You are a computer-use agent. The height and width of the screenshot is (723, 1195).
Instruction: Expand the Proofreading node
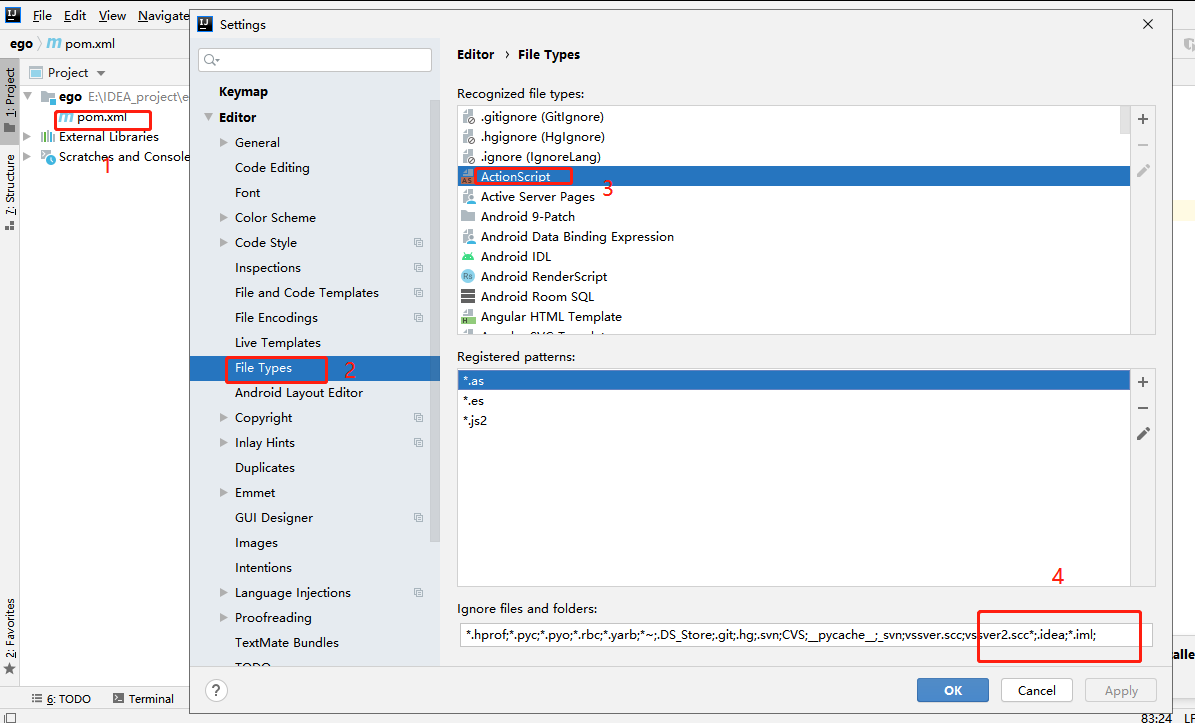(x=223, y=618)
